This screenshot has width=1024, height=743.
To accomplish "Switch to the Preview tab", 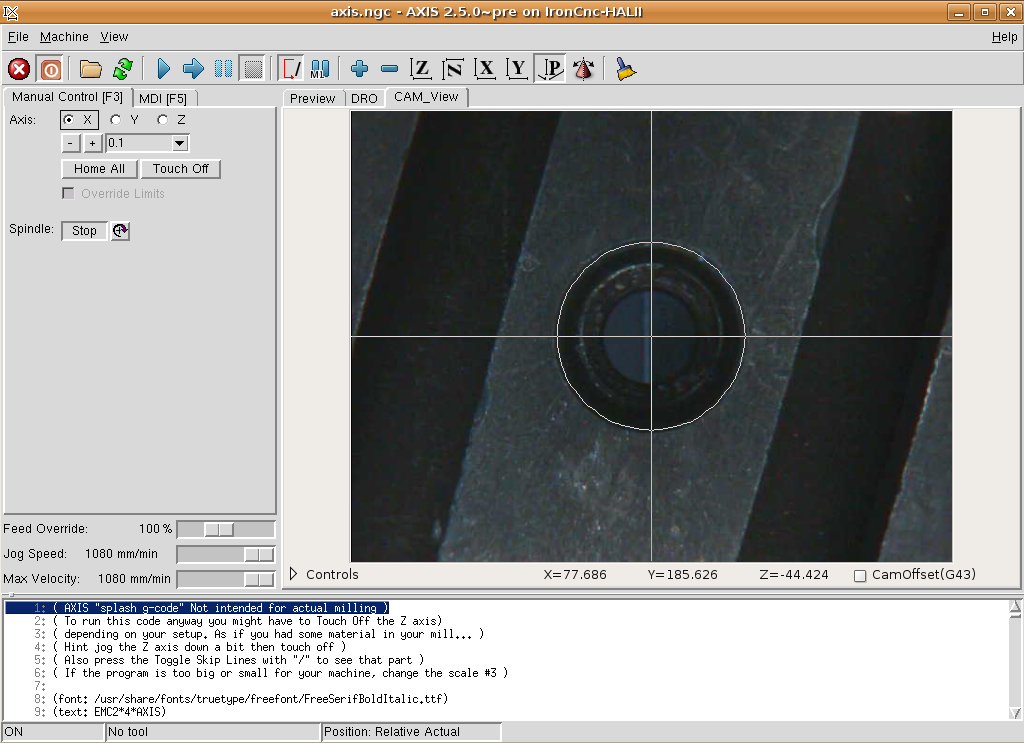I will coord(312,99).
